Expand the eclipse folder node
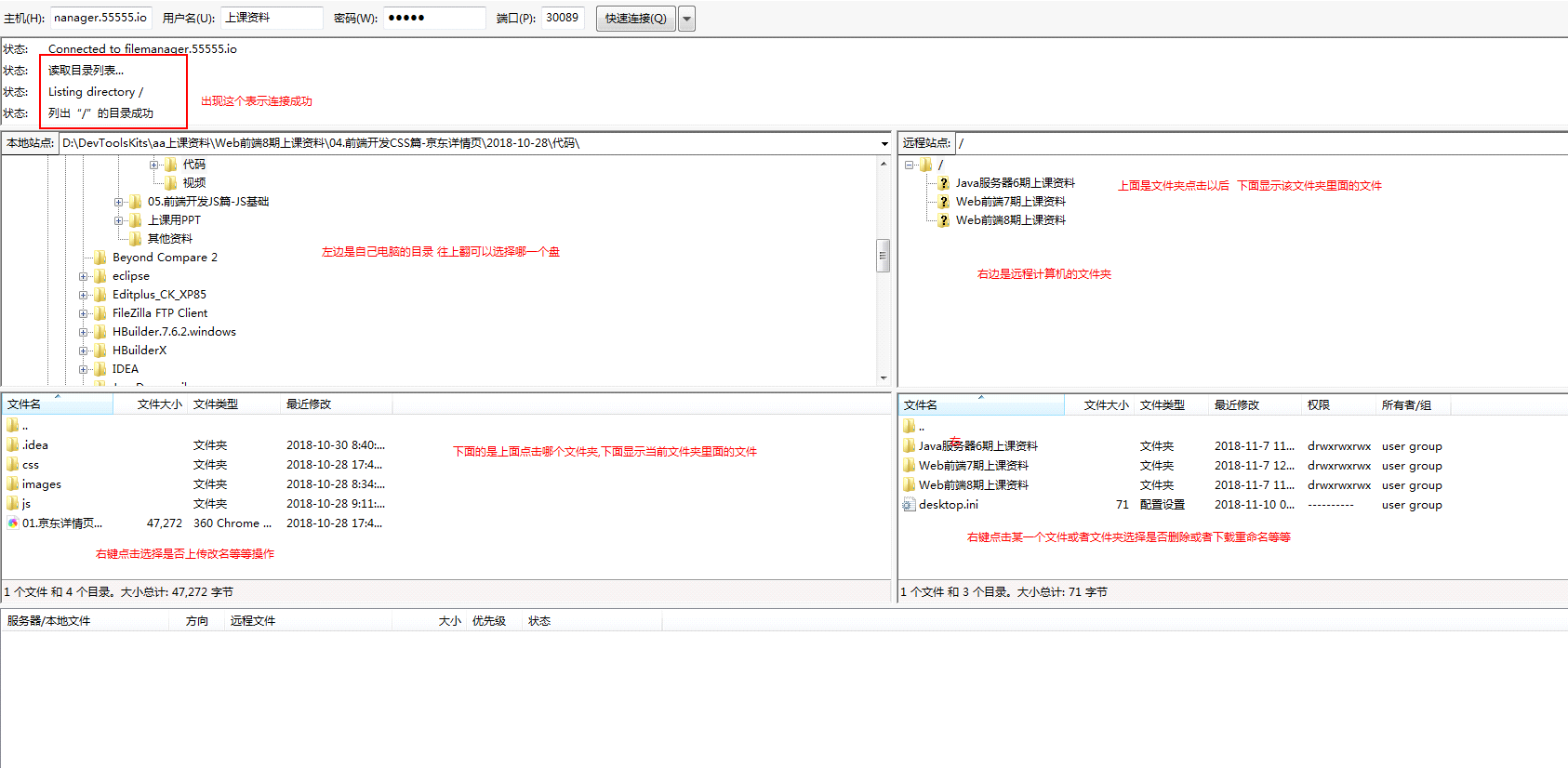The height and width of the screenshot is (768, 1568). coord(84,276)
